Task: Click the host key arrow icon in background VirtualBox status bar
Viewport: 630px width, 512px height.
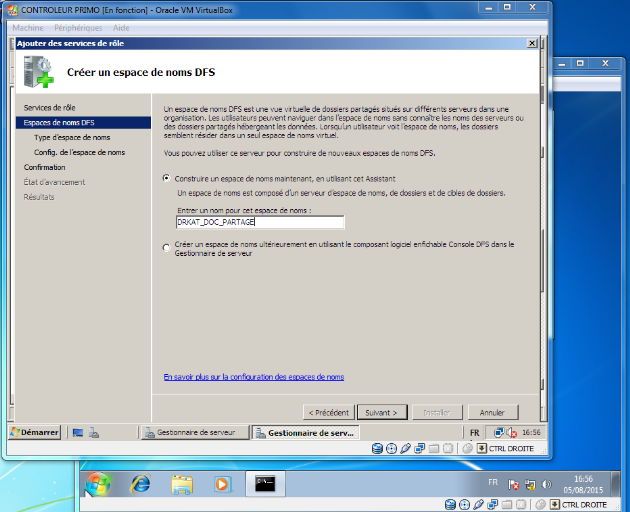Action: pos(555,505)
